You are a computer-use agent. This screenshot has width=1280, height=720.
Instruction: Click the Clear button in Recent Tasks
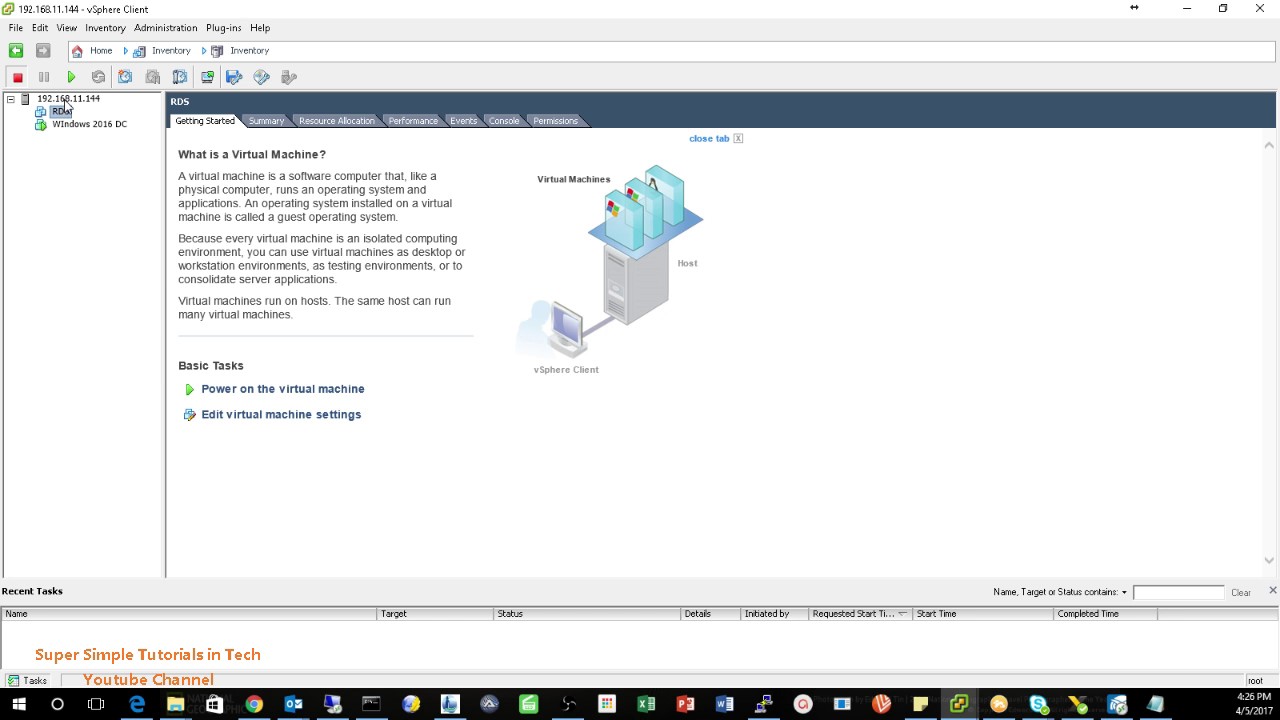click(1241, 593)
